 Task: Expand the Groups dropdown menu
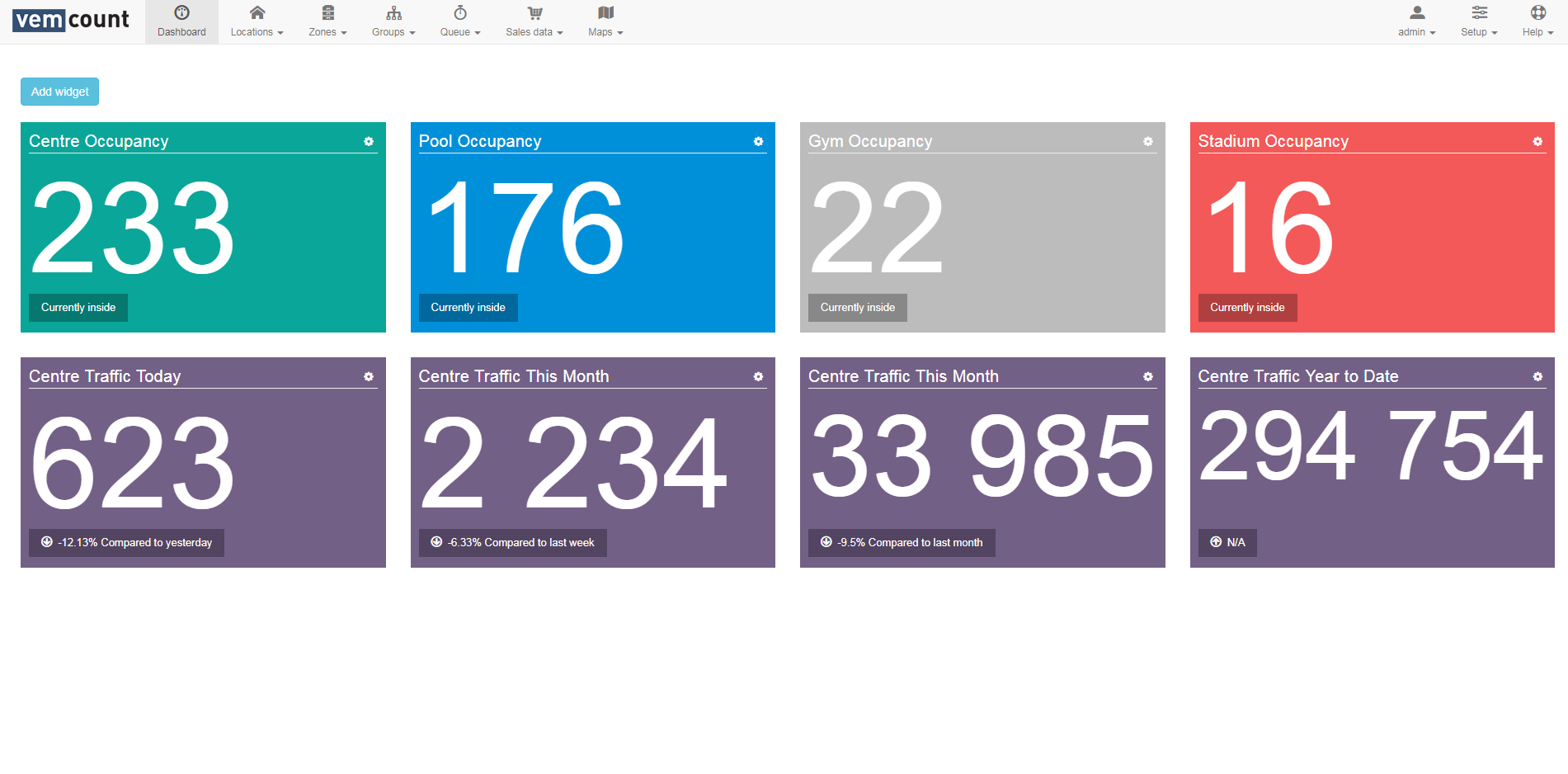(394, 32)
